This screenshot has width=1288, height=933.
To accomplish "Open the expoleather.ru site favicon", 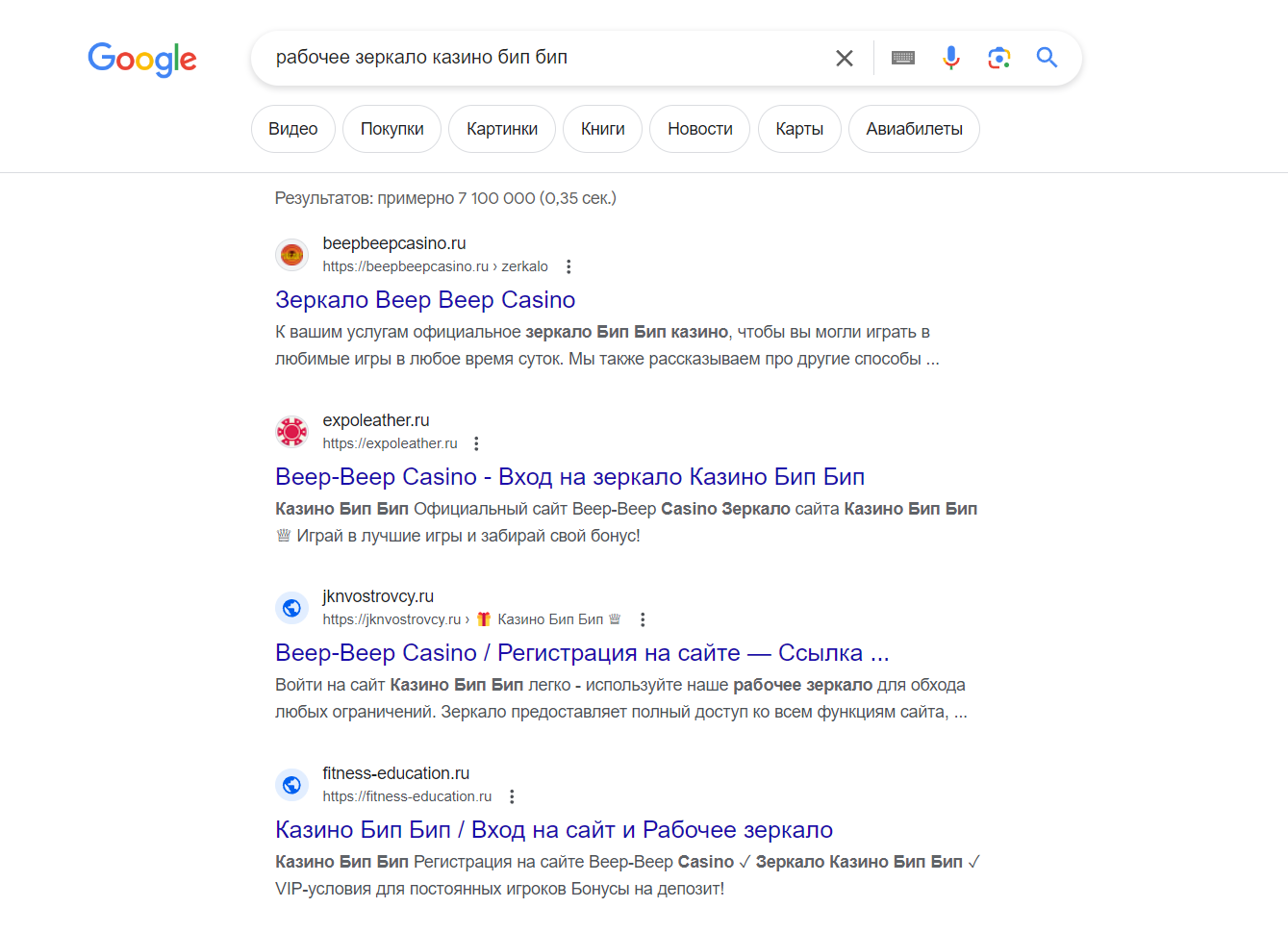I will click(x=291, y=432).
